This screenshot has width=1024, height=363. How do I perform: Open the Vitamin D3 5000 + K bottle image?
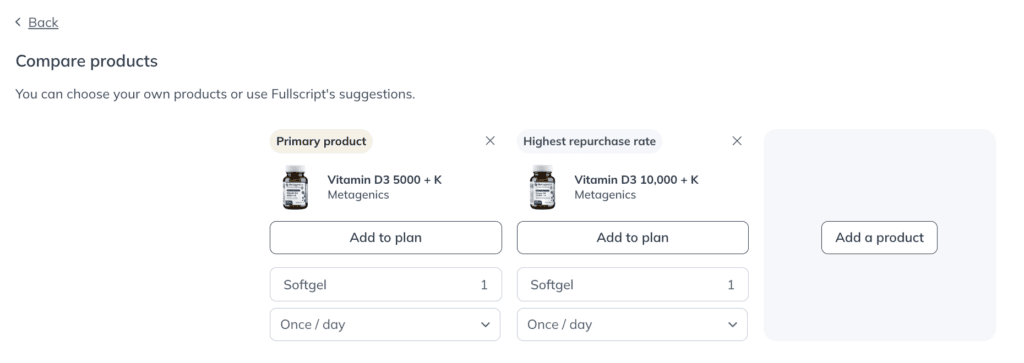[295, 187]
